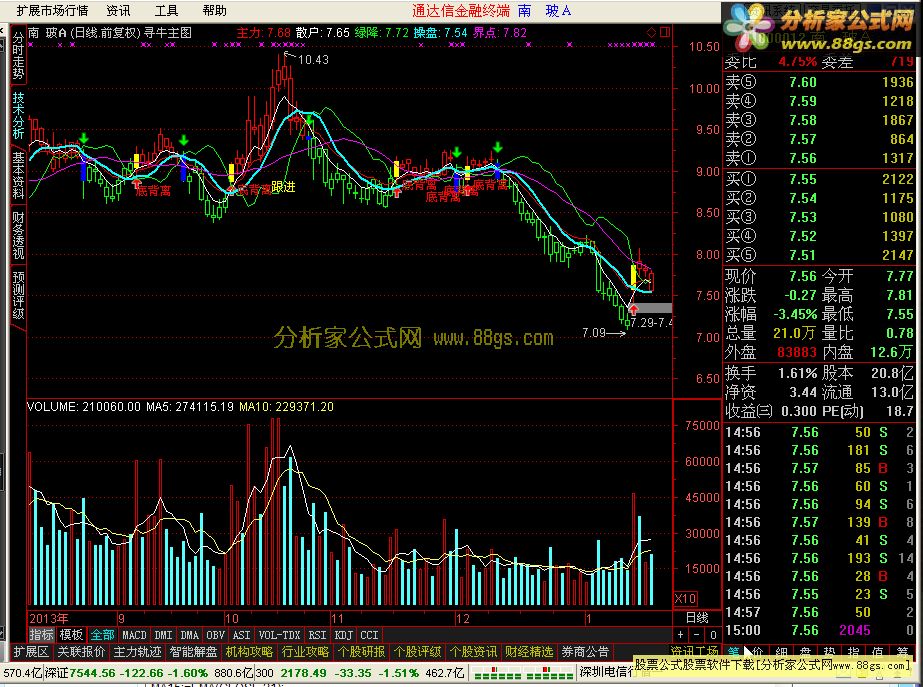Click the square window icon atop the chart

tap(665, 32)
